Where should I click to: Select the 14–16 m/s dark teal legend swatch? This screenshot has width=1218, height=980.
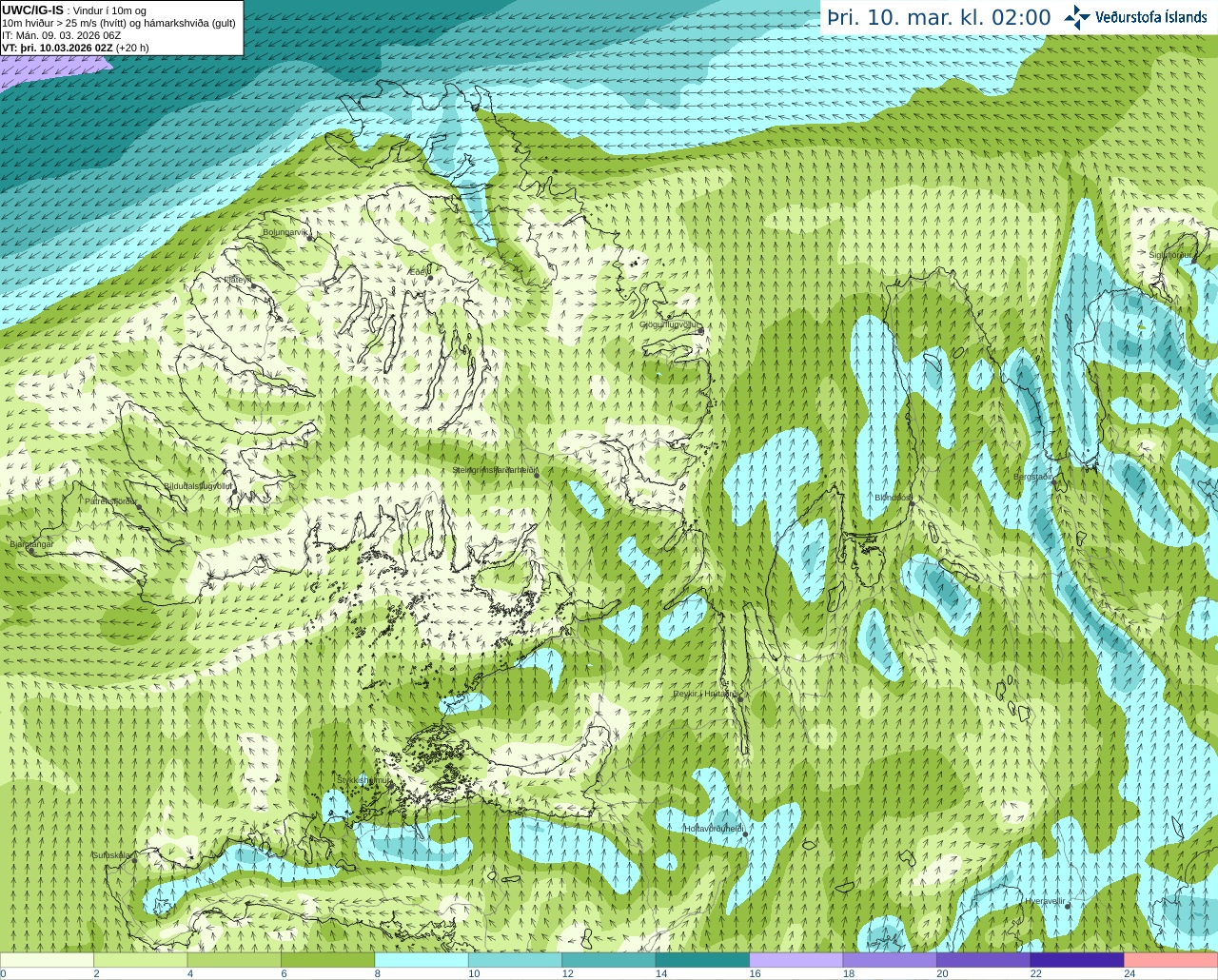703,960
